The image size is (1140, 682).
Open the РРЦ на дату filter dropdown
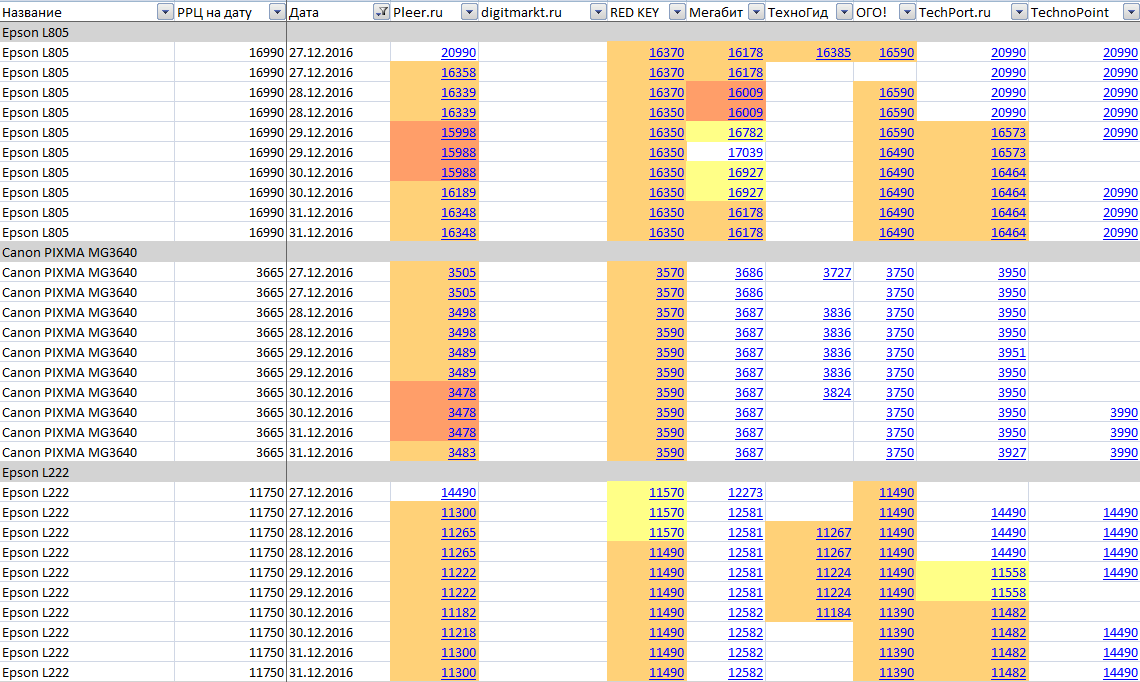coord(277,12)
